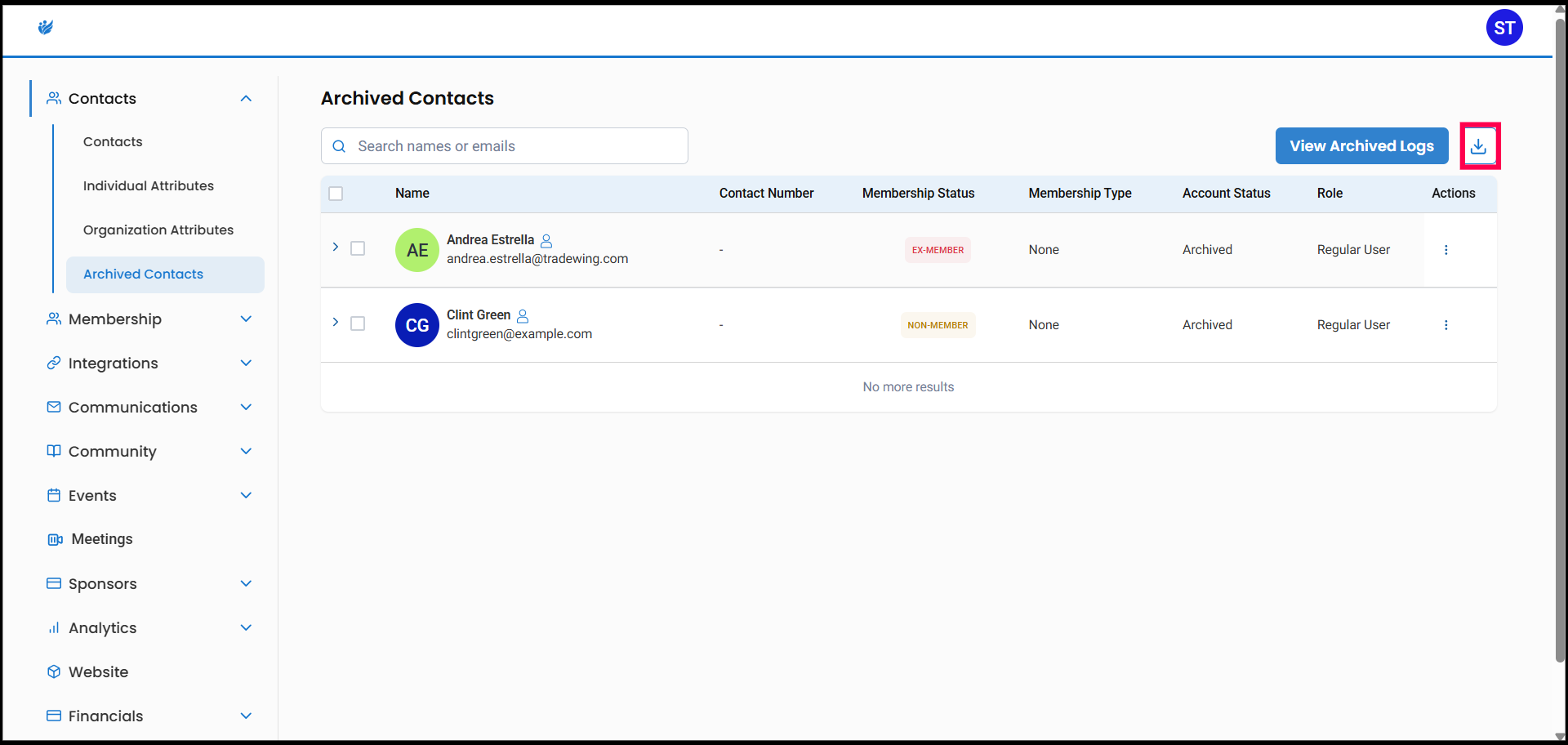Click the Website cube icon
Image resolution: width=1568 pixels, height=745 pixels.
click(54, 671)
